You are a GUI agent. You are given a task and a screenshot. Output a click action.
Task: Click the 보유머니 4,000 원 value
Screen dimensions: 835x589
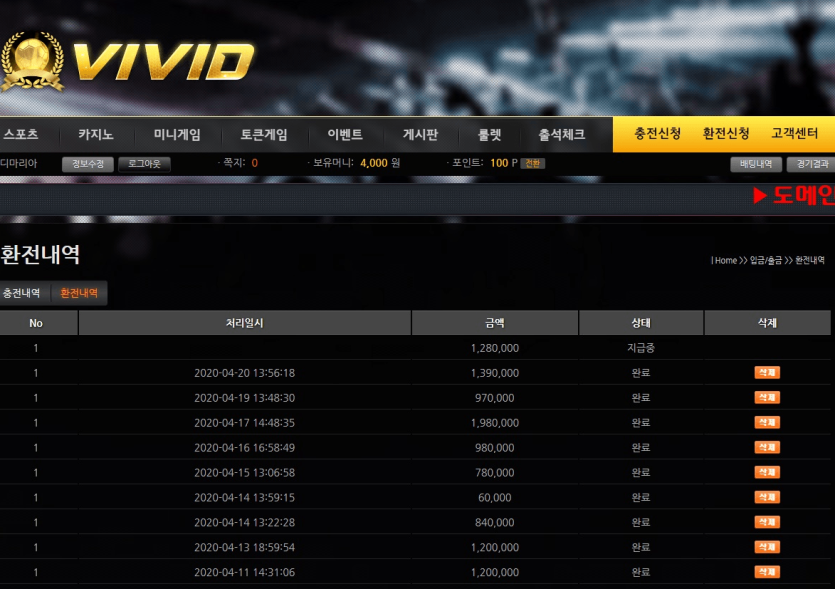380,163
